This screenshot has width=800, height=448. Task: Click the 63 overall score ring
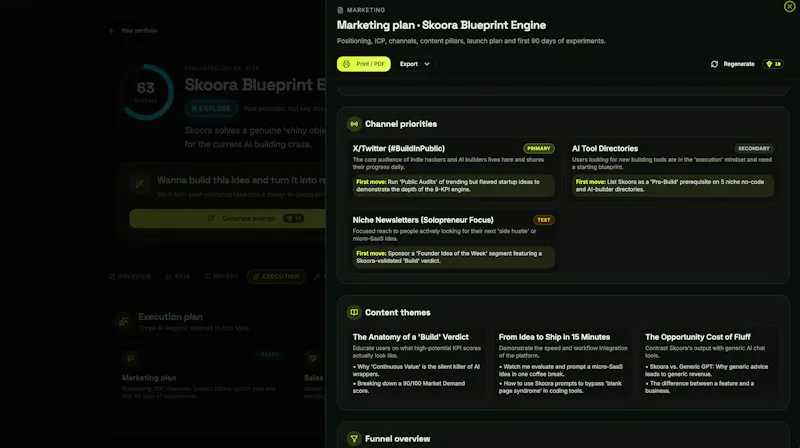146,92
